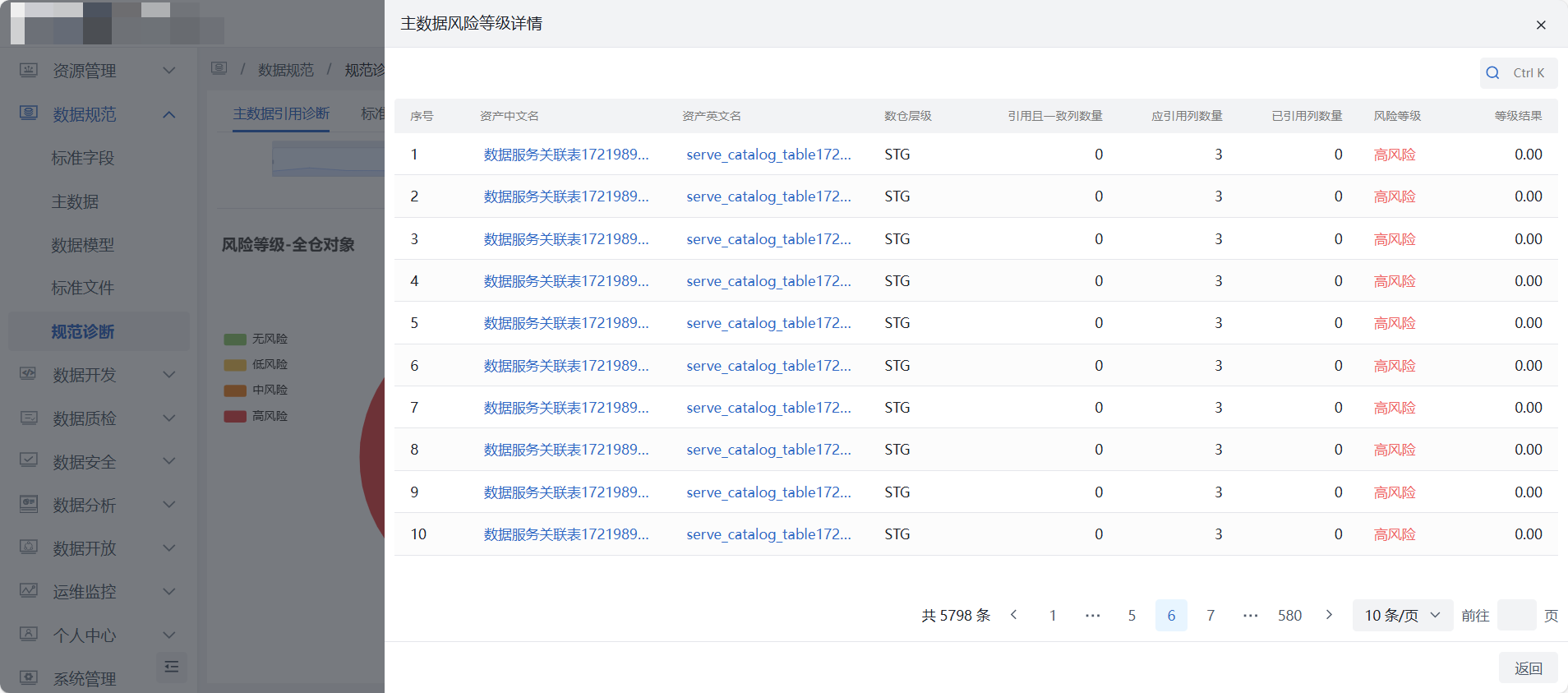The height and width of the screenshot is (693, 1568).
Task: Close the 主数据风险等级详情 dialog
Action: pyautogui.click(x=1541, y=25)
